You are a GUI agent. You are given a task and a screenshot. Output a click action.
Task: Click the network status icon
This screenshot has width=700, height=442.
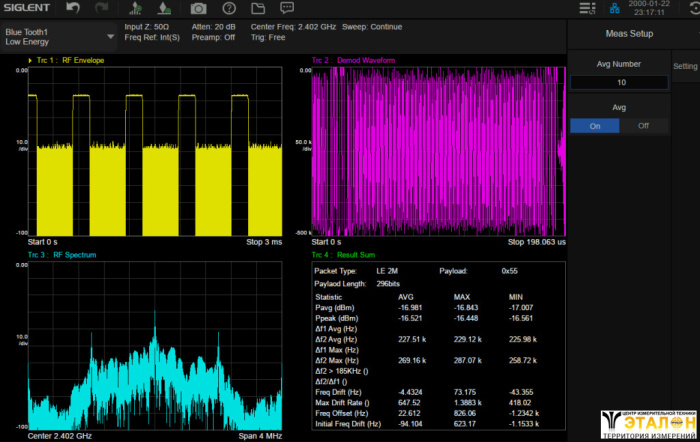[x=615, y=9]
